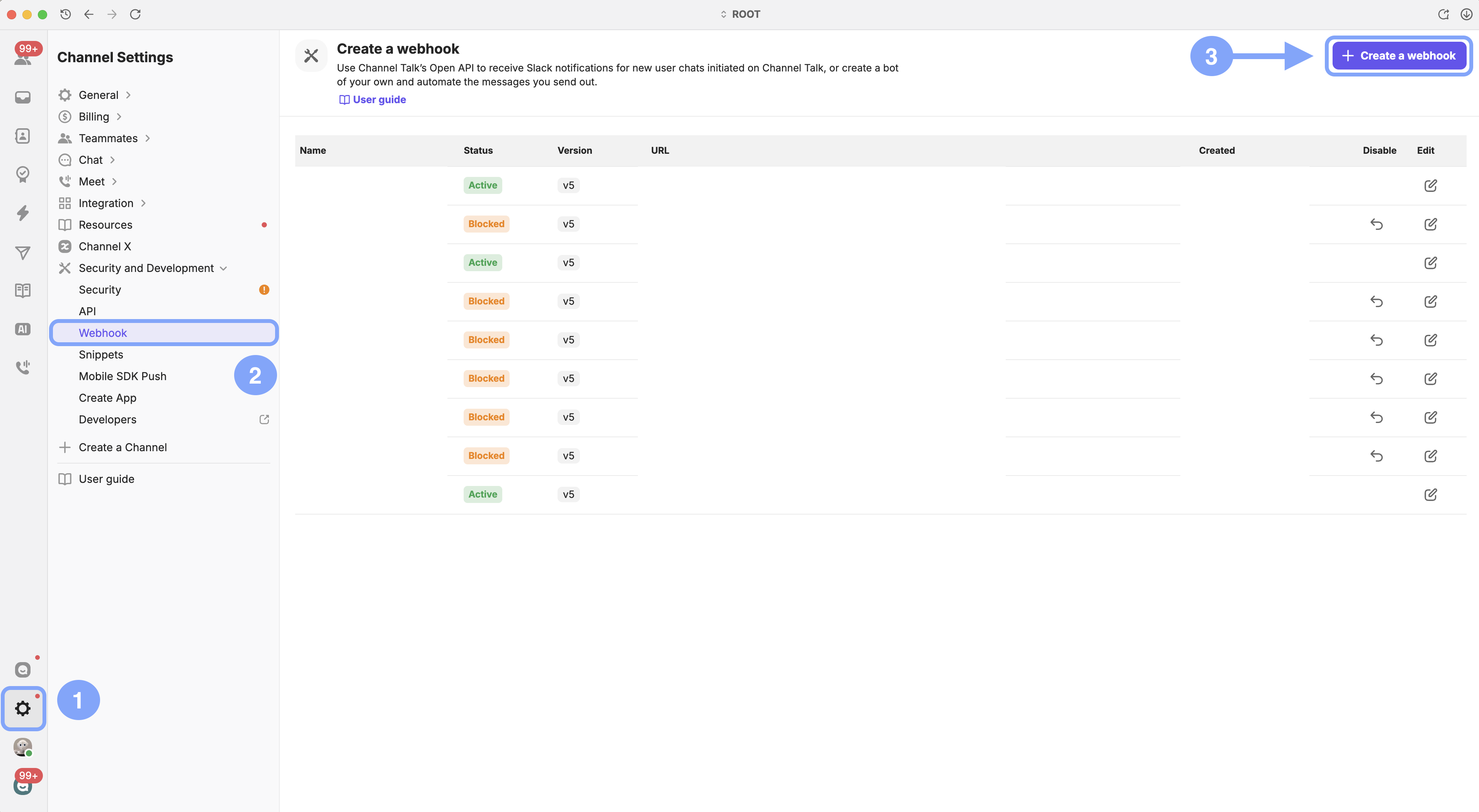Restore the first Blocked webhook via disable arrow
Image resolution: width=1479 pixels, height=812 pixels.
[1376, 224]
